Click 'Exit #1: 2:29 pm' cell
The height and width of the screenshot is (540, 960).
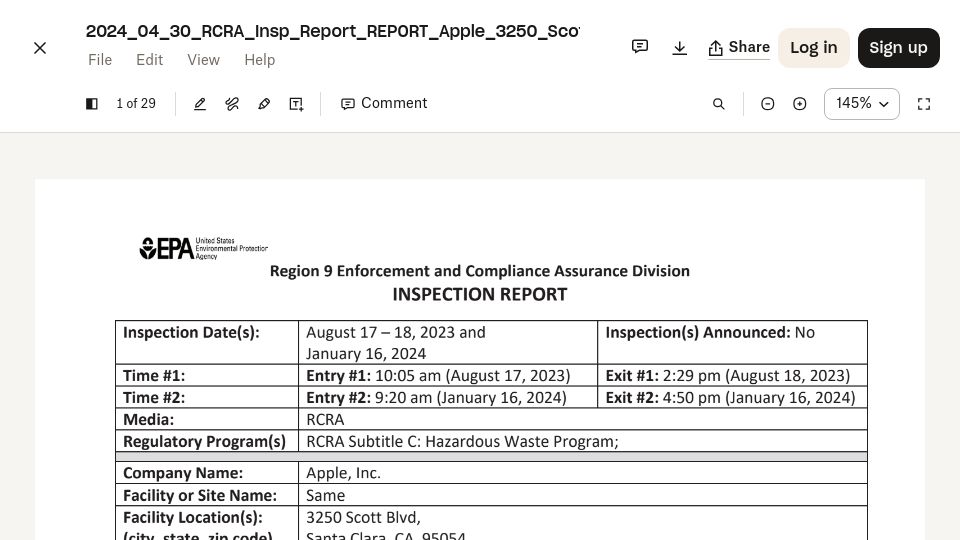click(x=732, y=375)
